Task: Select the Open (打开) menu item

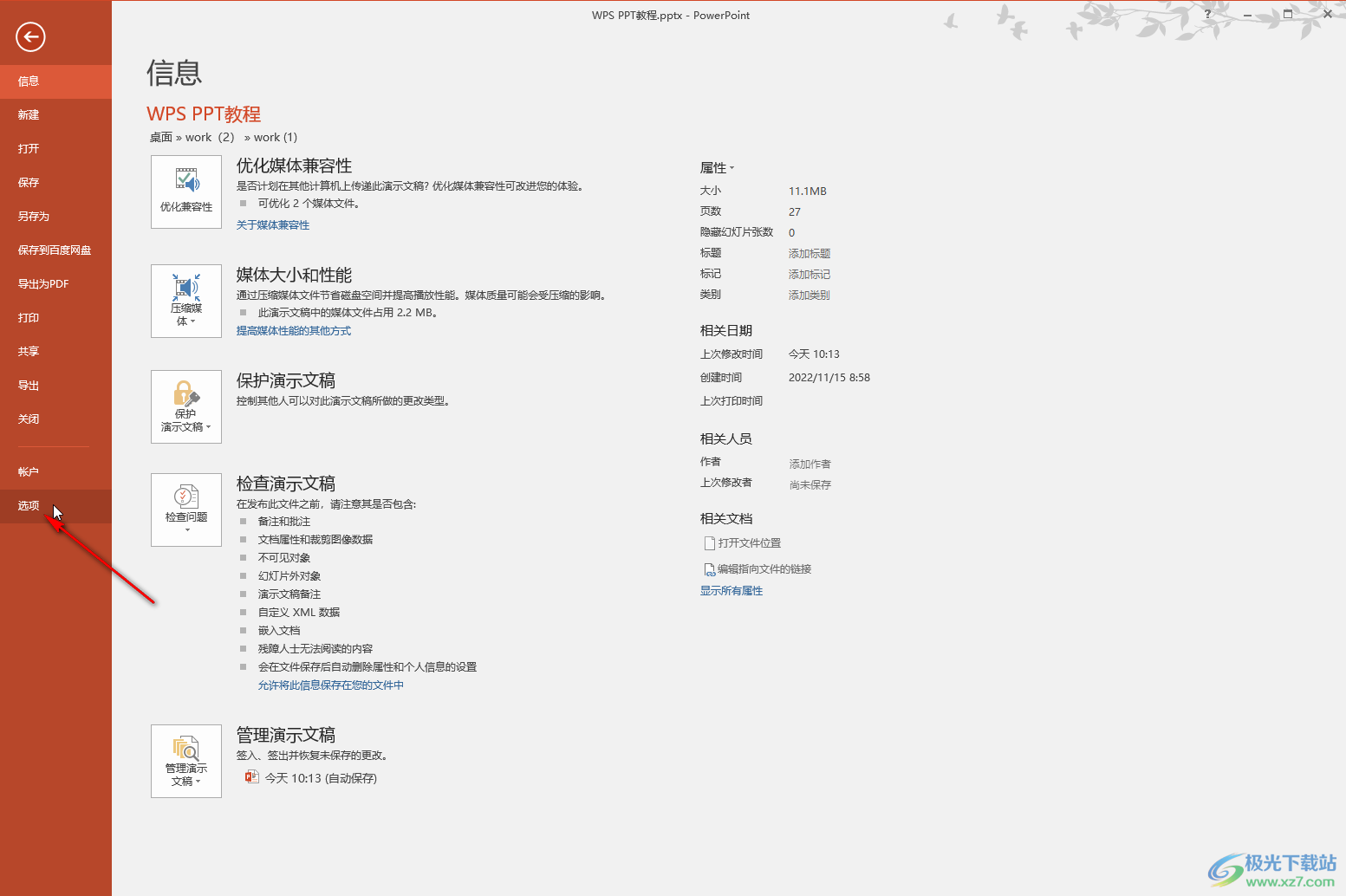Action: (x=55, y=149)
